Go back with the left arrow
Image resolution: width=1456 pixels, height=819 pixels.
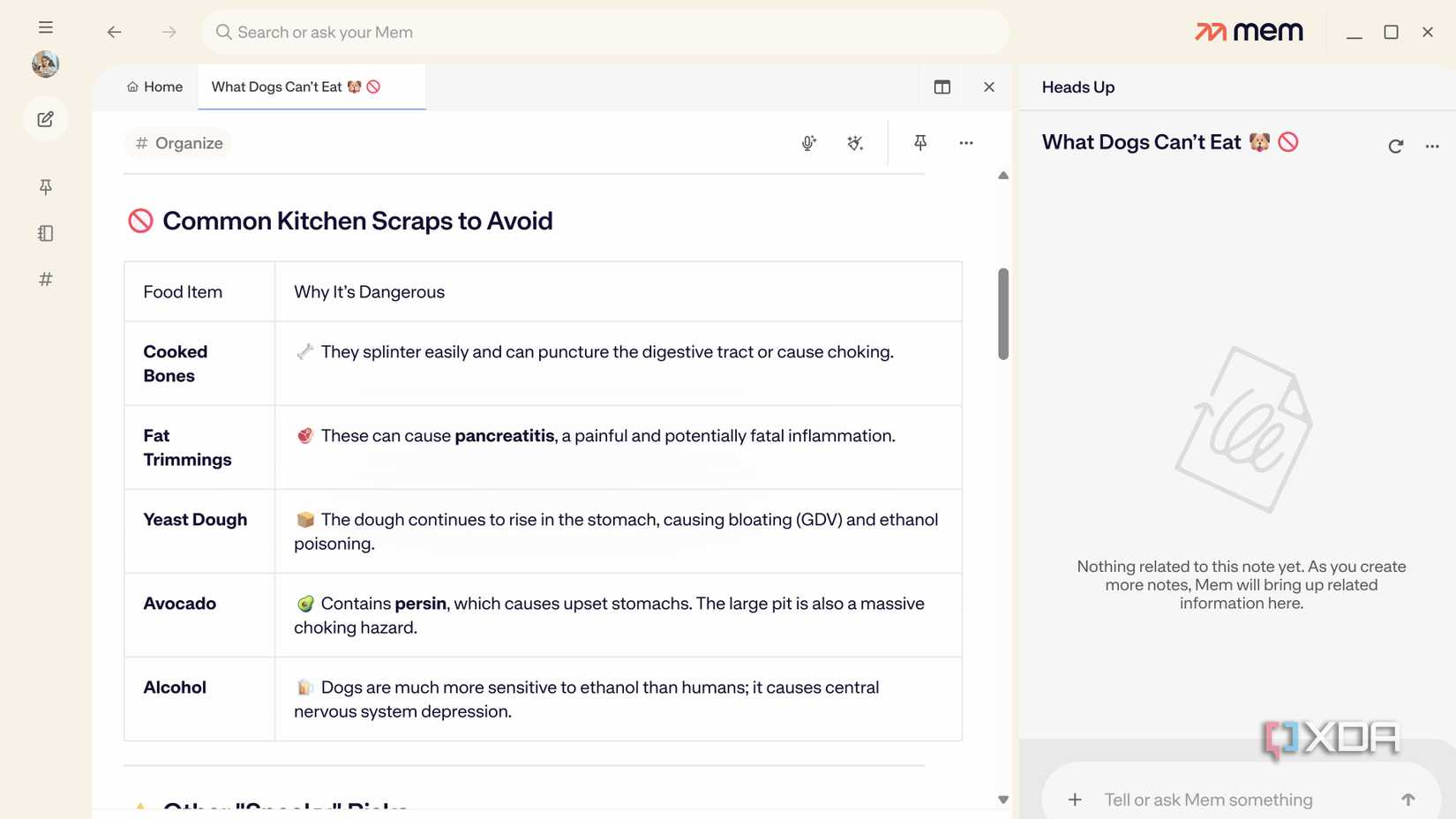(x=115, y=32)
